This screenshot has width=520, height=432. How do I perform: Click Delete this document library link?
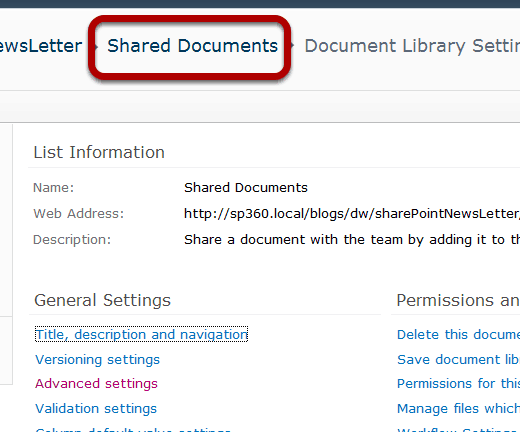point(458,334)
